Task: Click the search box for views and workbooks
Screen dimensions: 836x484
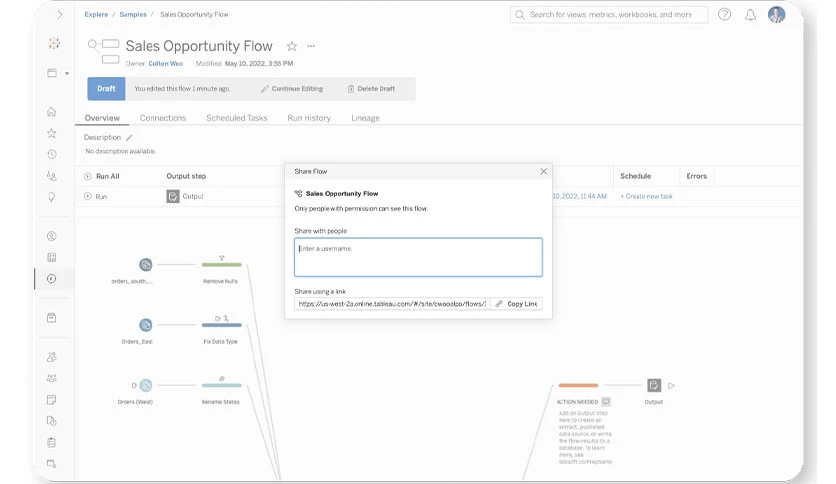Action: pyautogui.click(x=609, y=14)
